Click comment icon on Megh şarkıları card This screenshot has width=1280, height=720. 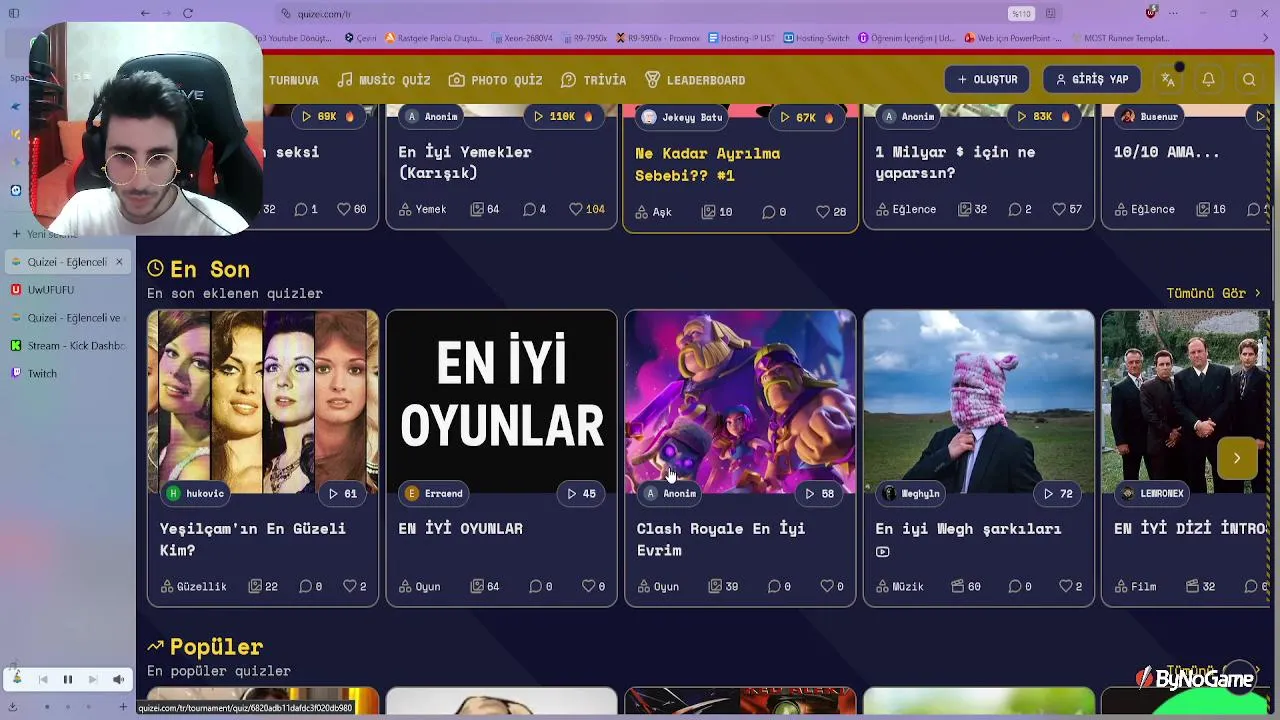point(1014,586)
